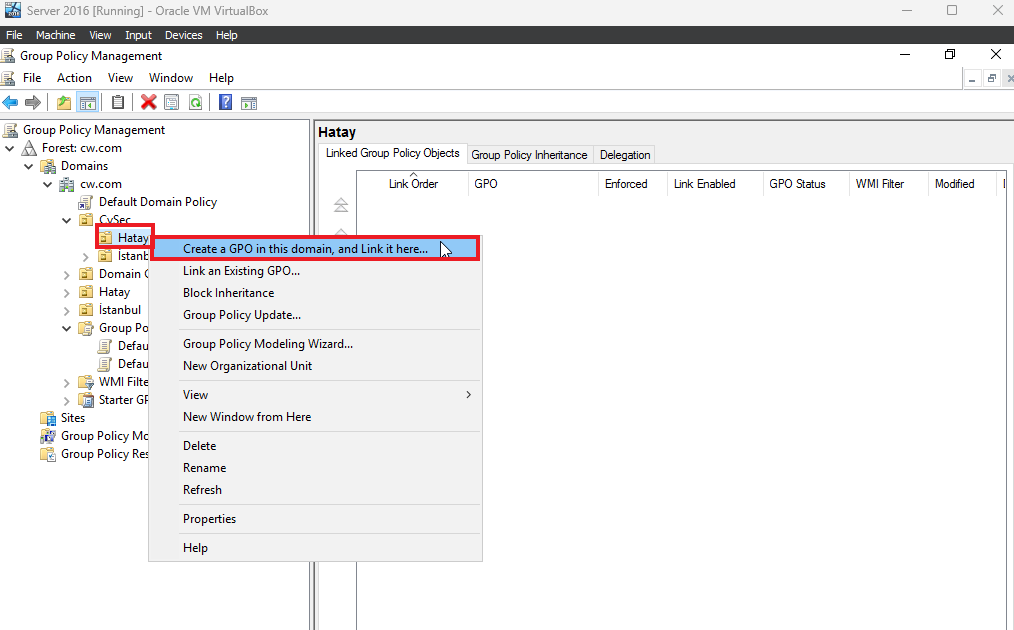
Task: Switch to the Delegation tab
Action: (625, 155)
